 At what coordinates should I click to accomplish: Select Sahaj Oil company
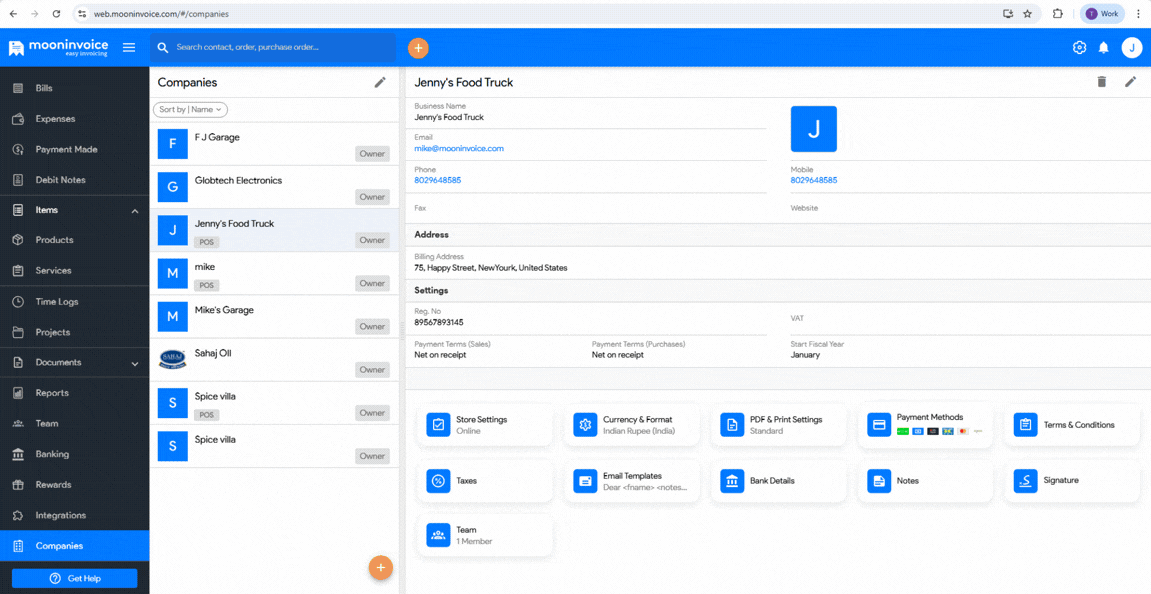tap(275, 361)
